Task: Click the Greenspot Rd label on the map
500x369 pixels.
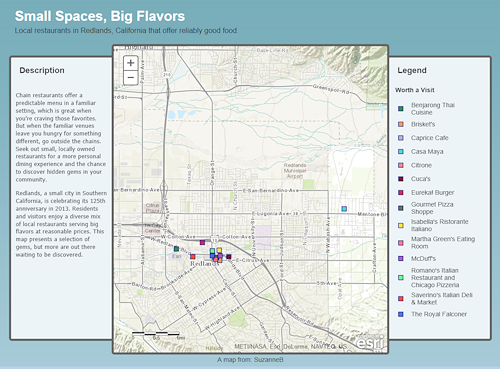Action: tap(331, 89)
